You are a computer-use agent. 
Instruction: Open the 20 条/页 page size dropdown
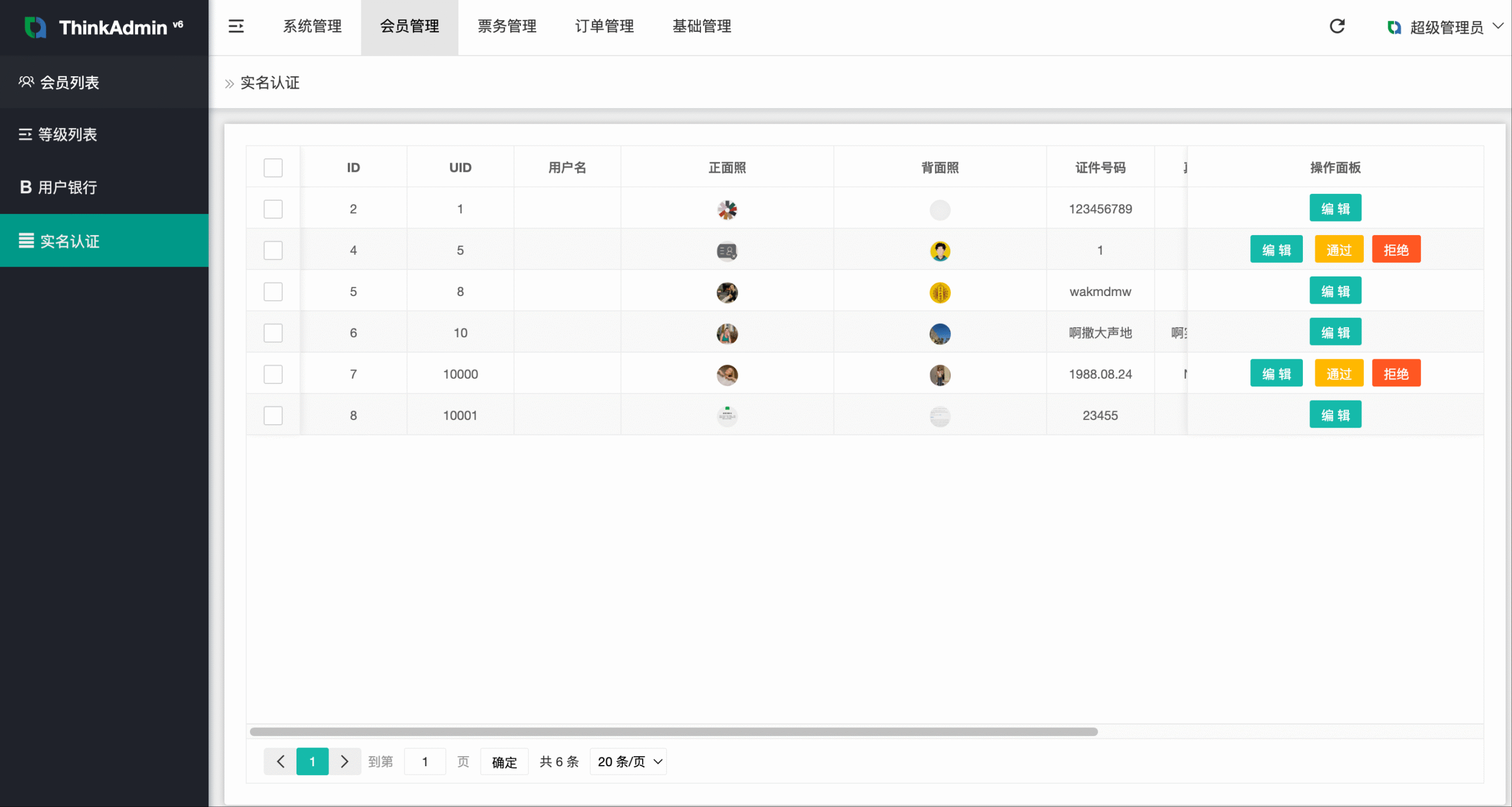tap(628, 762)
